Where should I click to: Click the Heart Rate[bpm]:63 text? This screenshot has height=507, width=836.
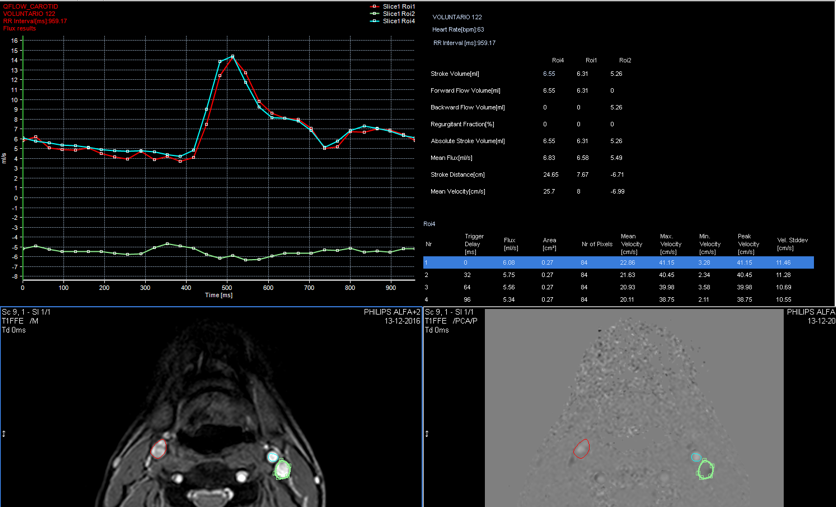tap(459, 30)
